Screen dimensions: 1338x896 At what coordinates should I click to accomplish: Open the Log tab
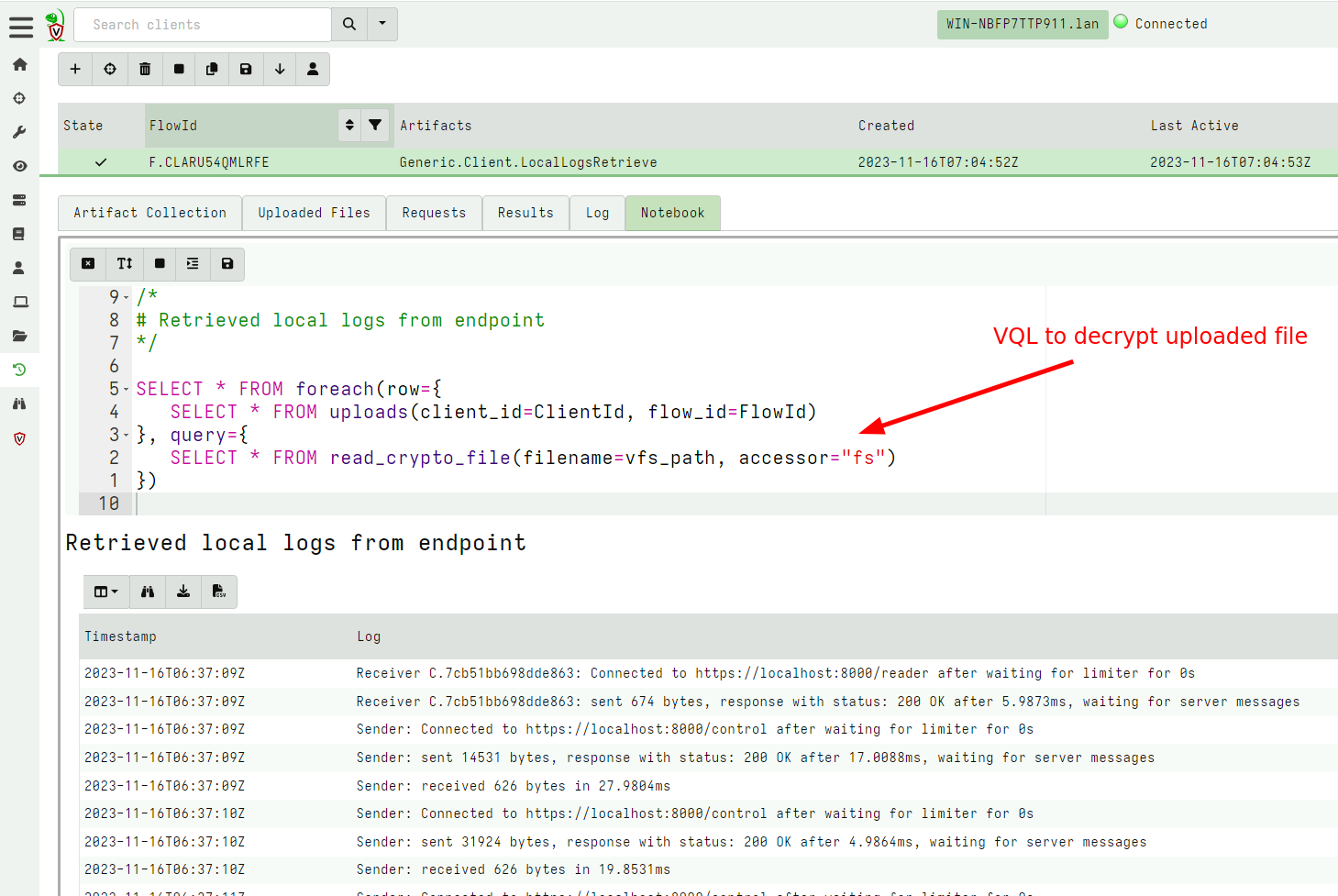point(597,213)
